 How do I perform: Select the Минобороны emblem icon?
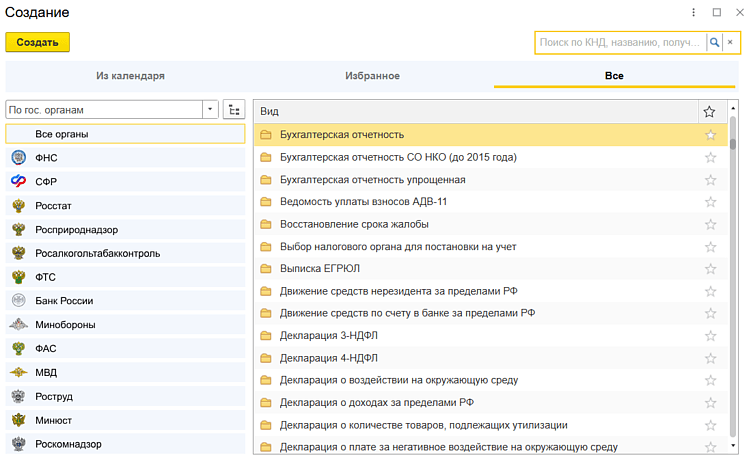[x=18, y=325]
